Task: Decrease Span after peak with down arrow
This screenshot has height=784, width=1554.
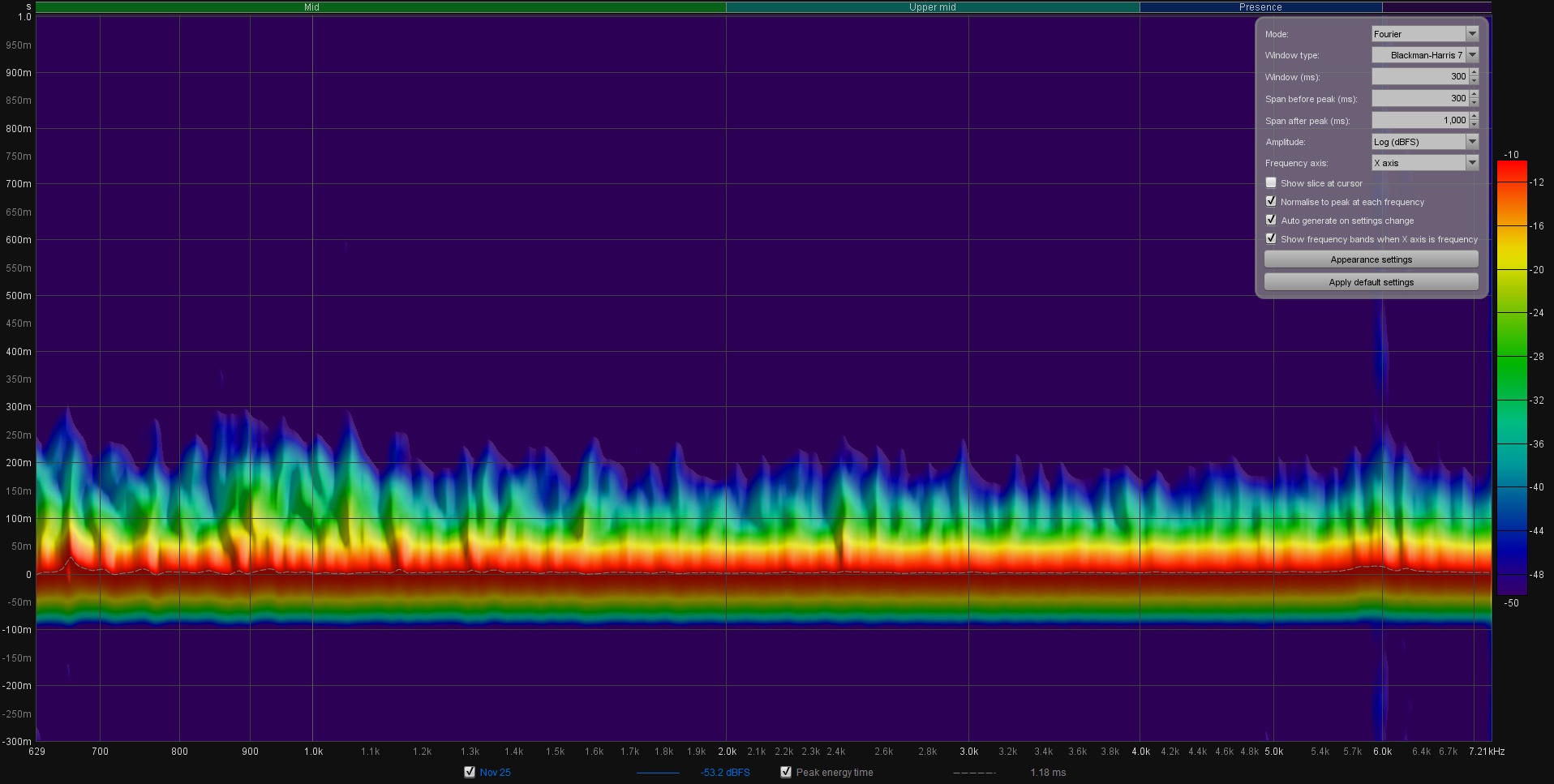Action: pos(1474,124)
